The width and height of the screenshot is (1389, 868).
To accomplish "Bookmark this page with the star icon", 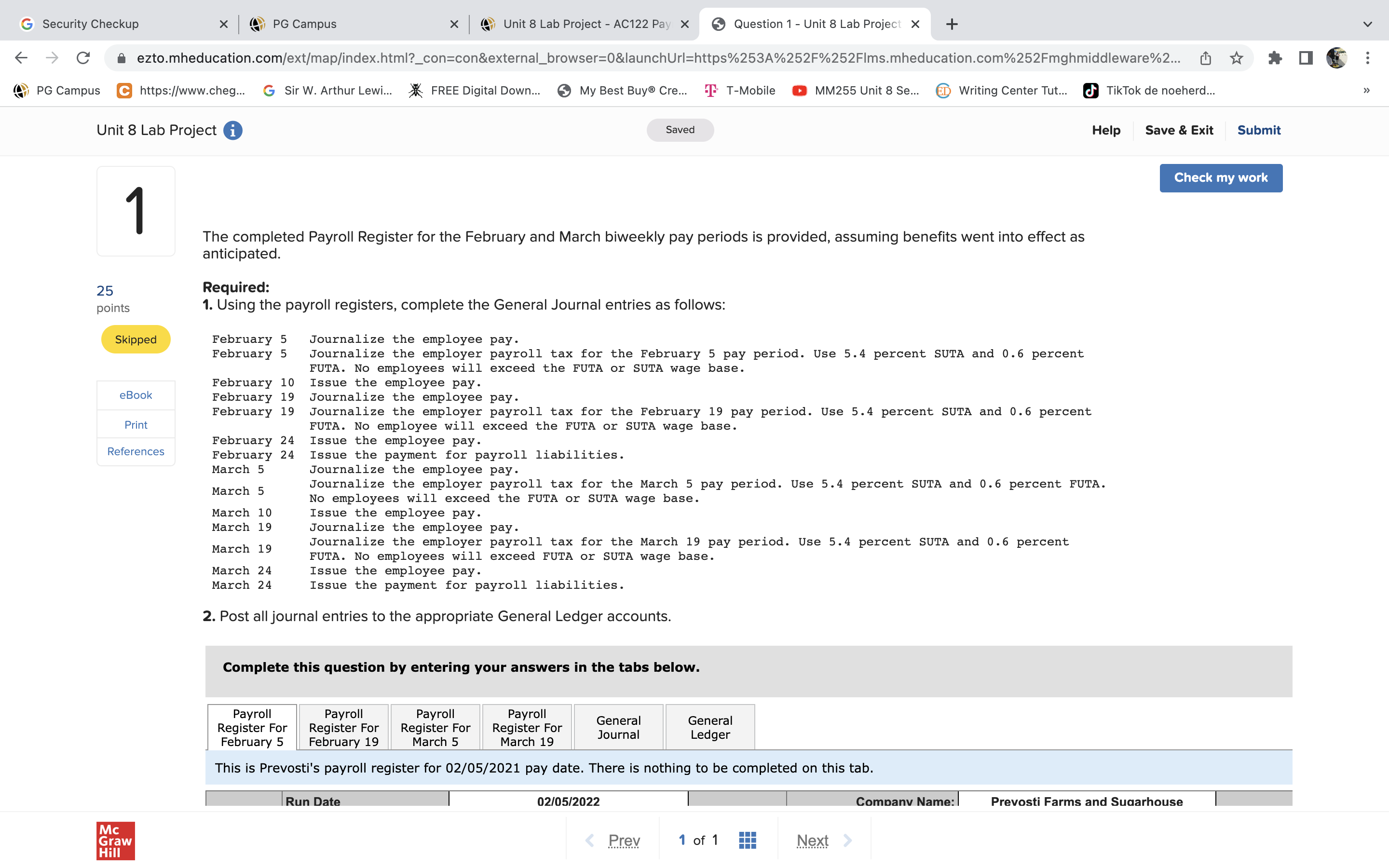I will pos(1236,58).
